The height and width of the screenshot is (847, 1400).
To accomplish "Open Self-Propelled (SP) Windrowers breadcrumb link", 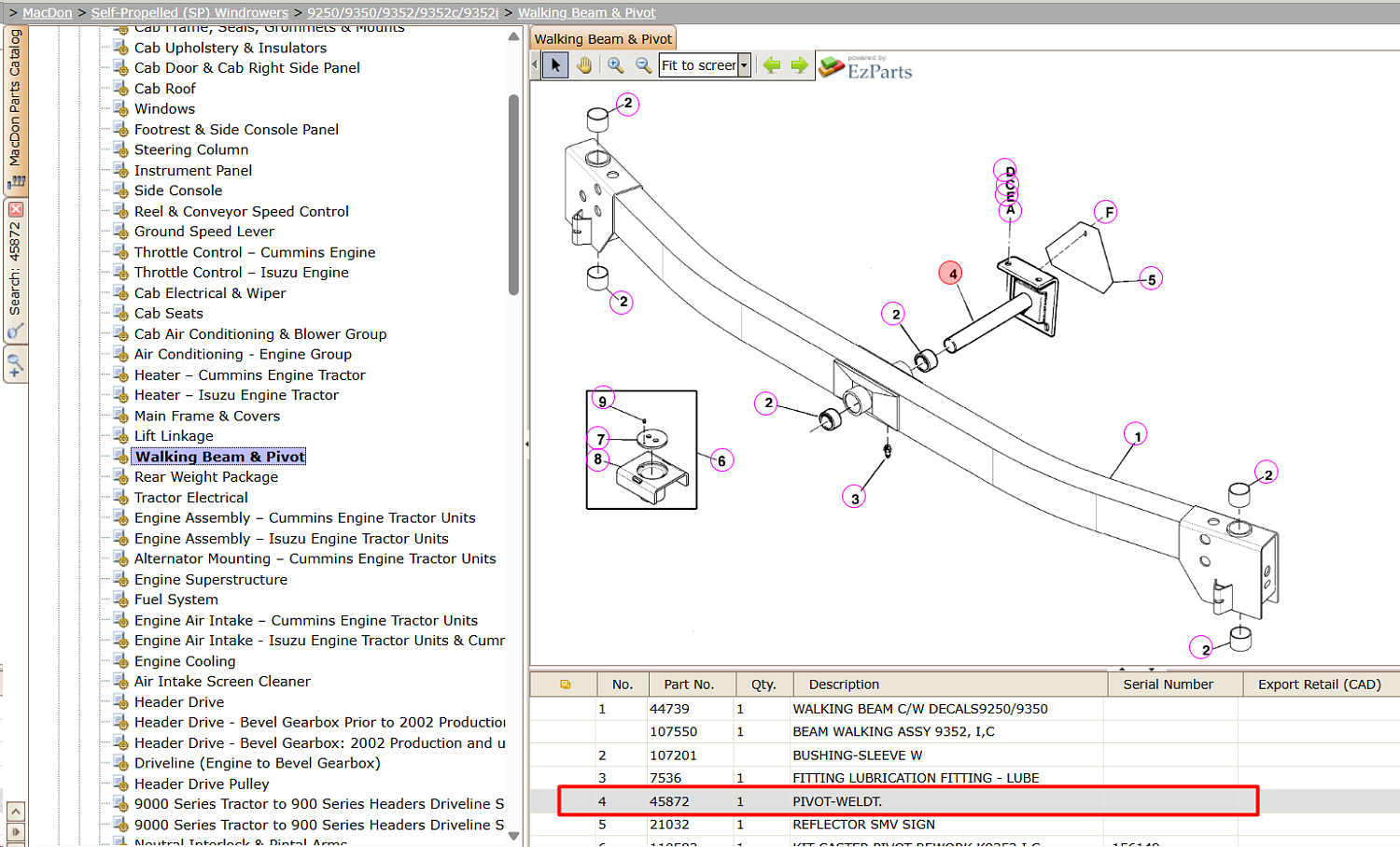I will [189, 13].
